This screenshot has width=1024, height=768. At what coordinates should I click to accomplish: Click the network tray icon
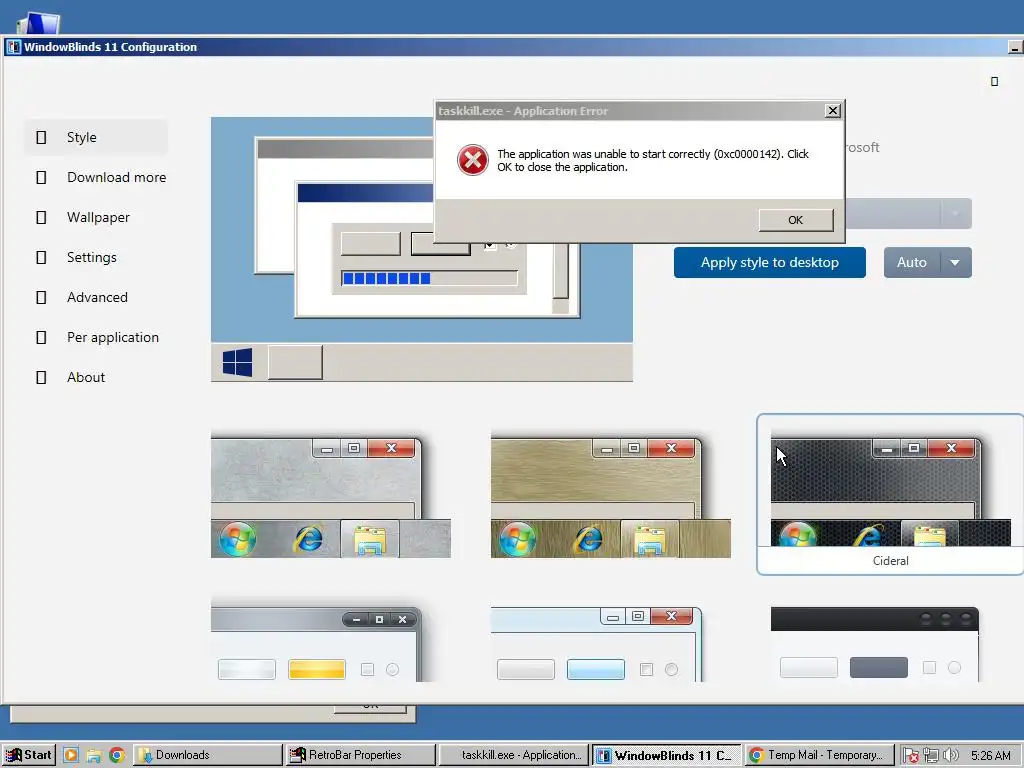click(931, 756)
